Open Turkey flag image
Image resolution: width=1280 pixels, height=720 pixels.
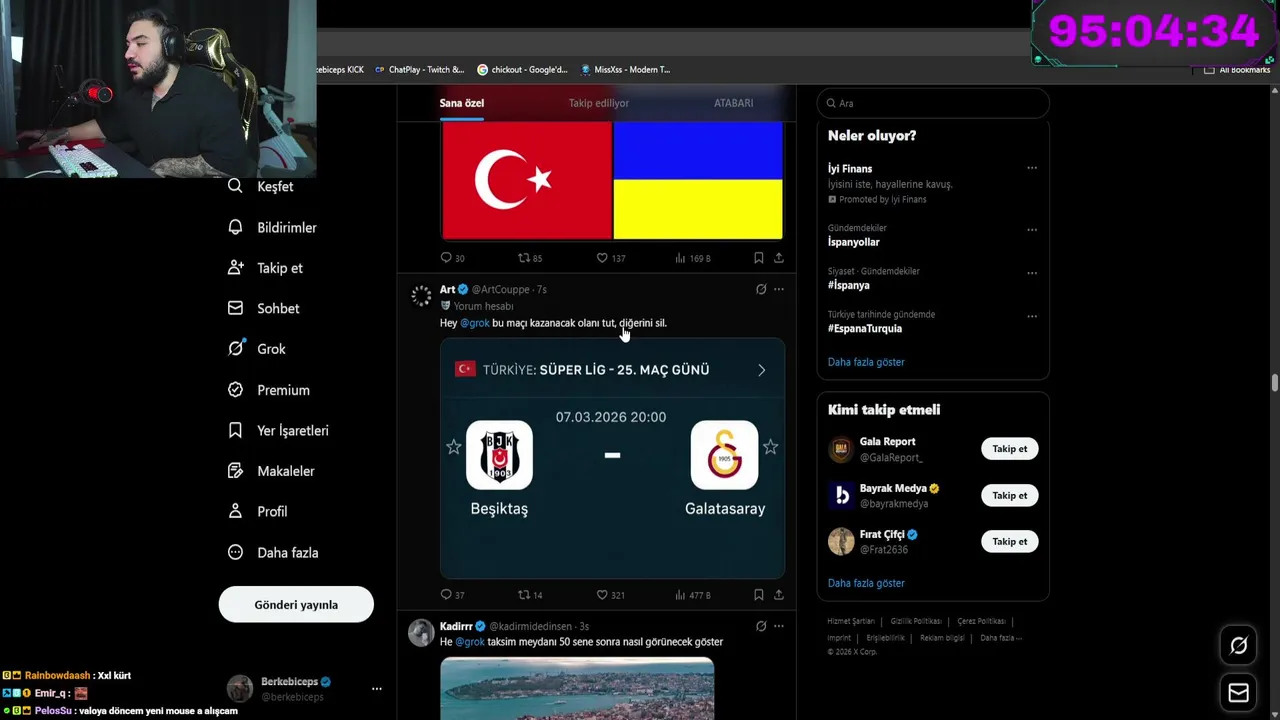coord(526,180)
